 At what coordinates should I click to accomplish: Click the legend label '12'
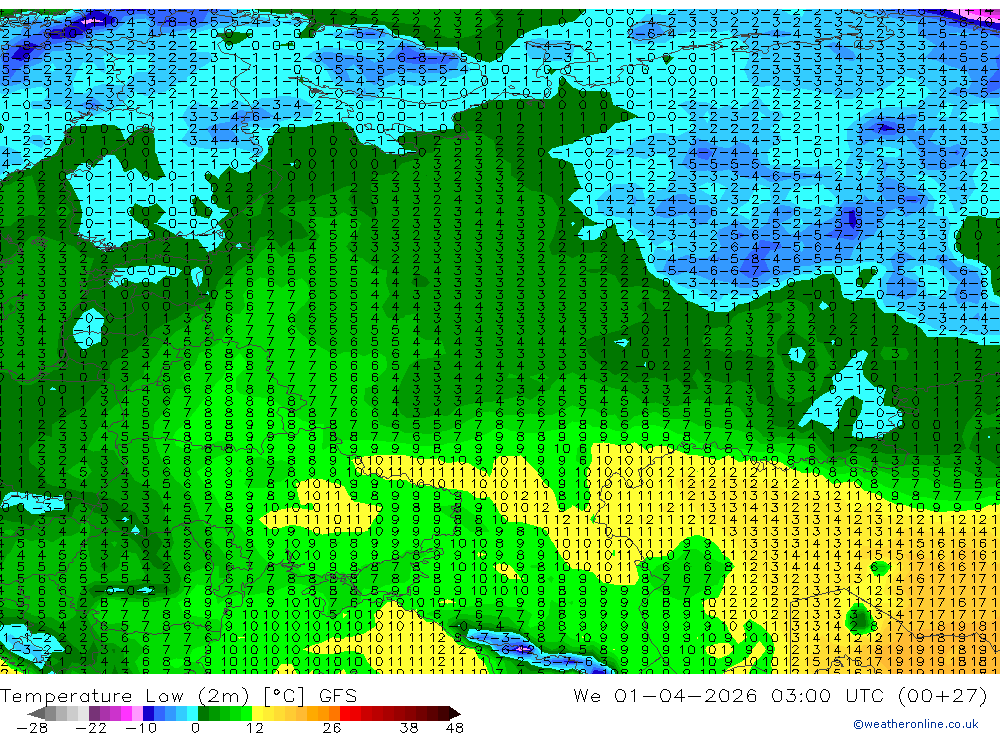coord(255,728)
